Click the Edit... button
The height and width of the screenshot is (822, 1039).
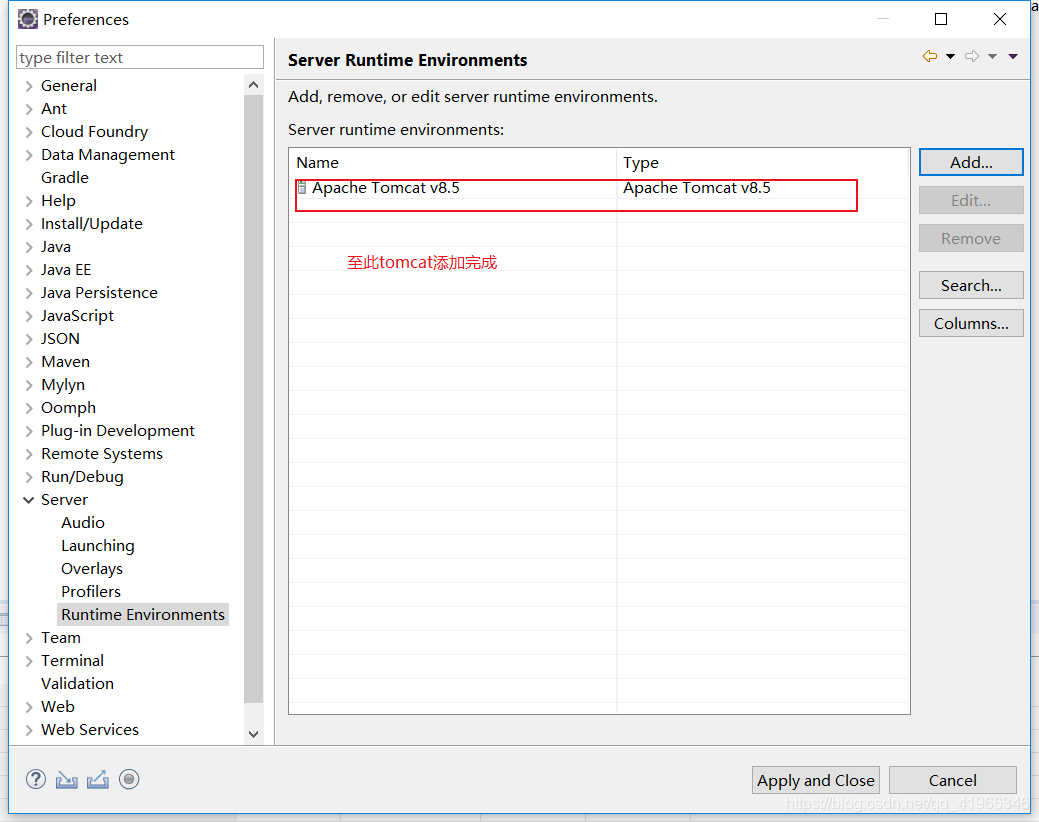point(971,200)
